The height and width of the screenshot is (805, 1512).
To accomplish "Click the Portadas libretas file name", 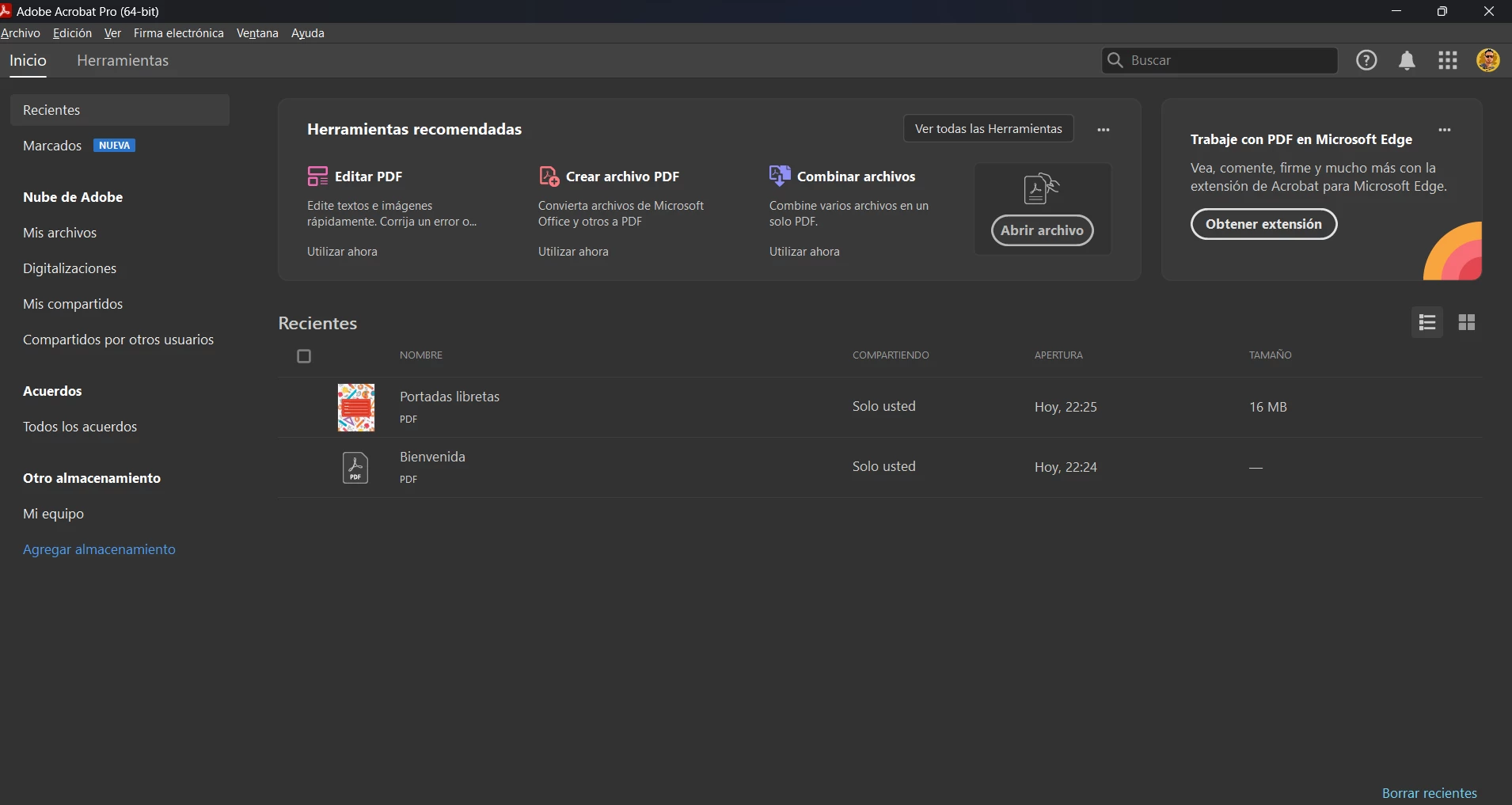I will tap(450, 397).
